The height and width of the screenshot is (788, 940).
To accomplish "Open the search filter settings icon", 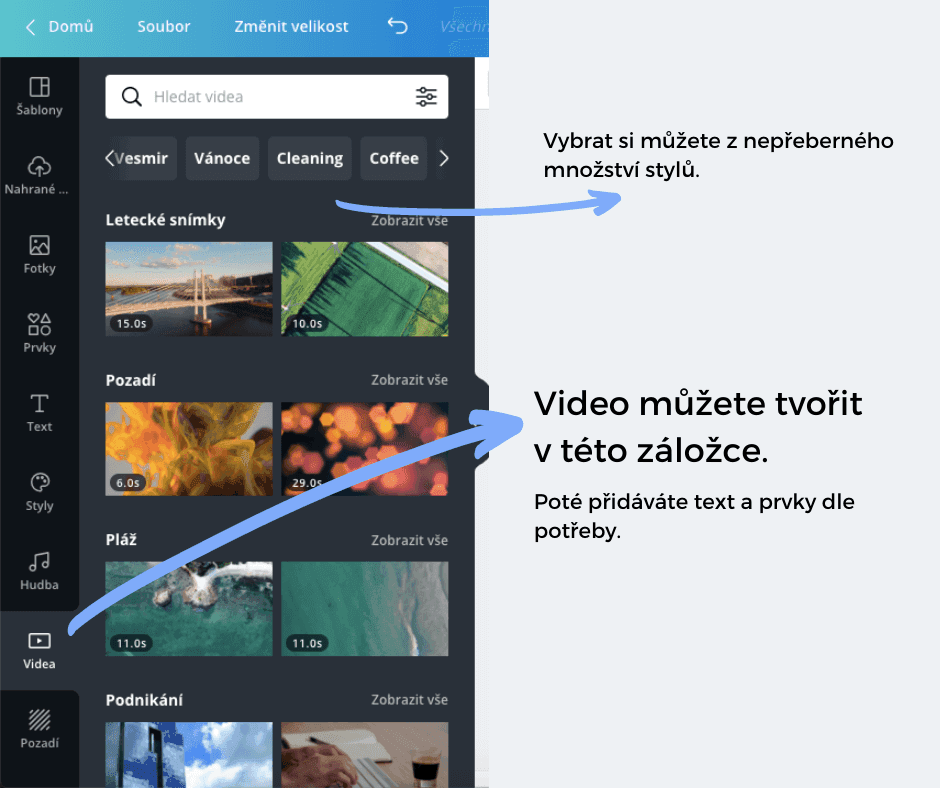I will [x=426, y=97].
